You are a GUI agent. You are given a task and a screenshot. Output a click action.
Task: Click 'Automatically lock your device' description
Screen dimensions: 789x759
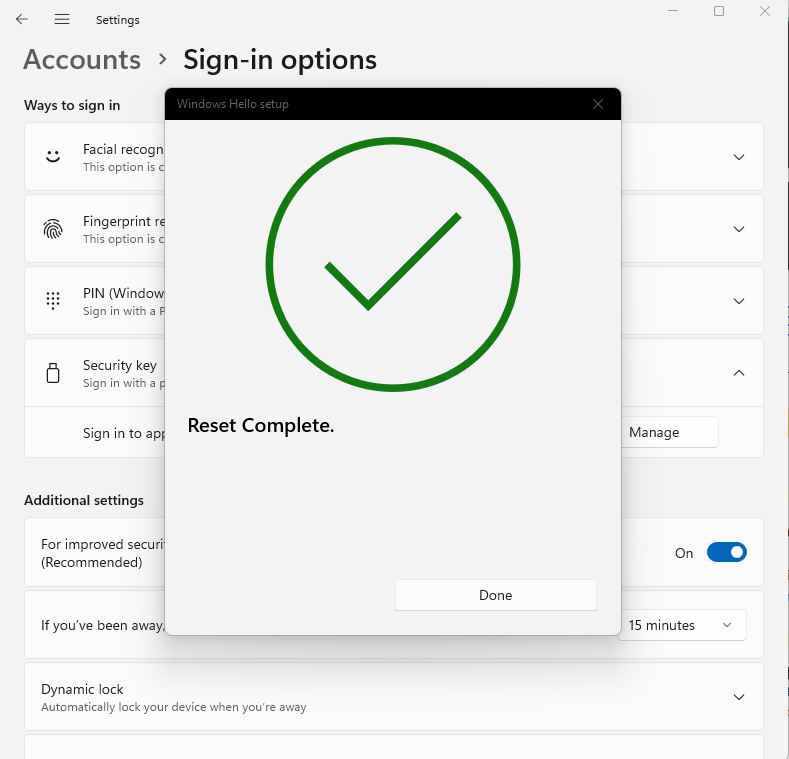tap(174, 707)
